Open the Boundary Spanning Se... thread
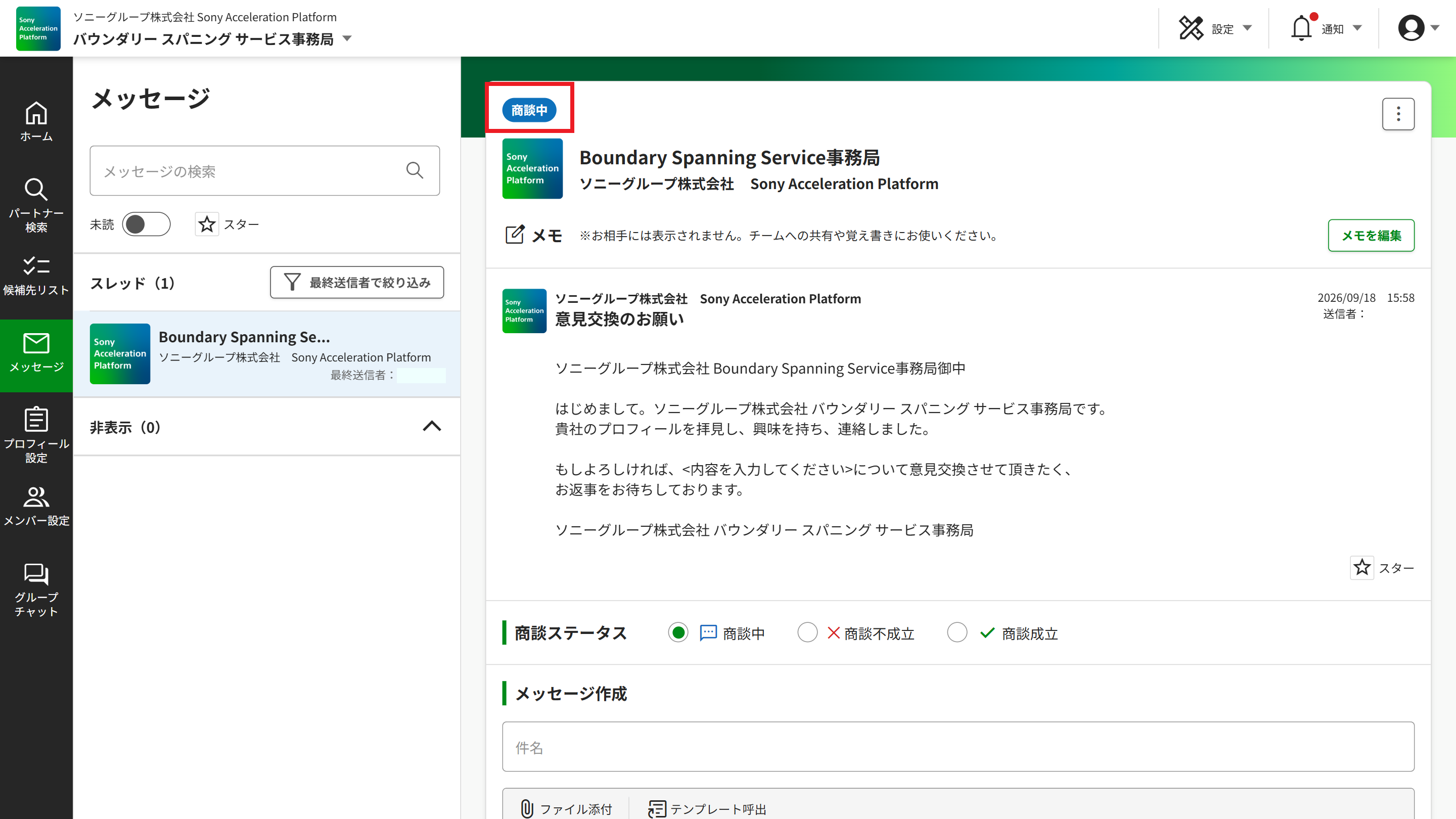Viewport: 1456px width, 819px height. [x=267, y=354]
